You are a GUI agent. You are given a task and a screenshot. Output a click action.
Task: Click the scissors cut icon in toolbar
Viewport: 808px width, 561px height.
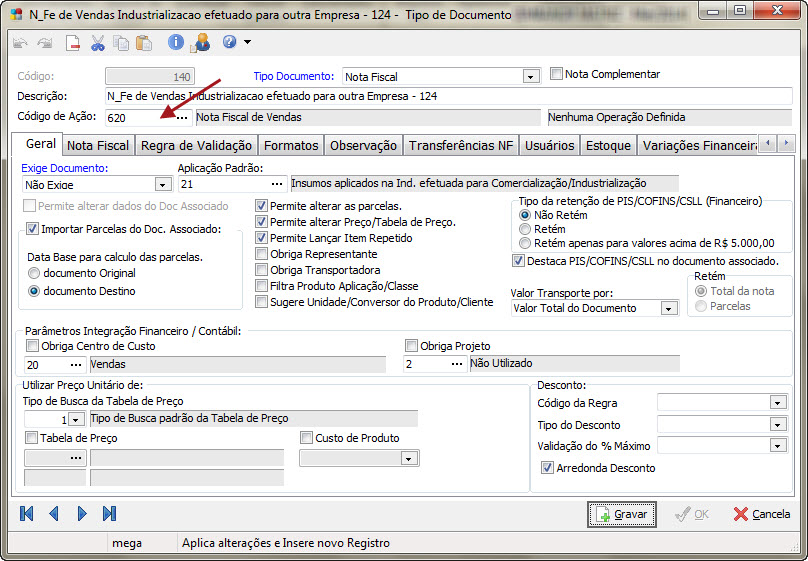pos(97,42)
